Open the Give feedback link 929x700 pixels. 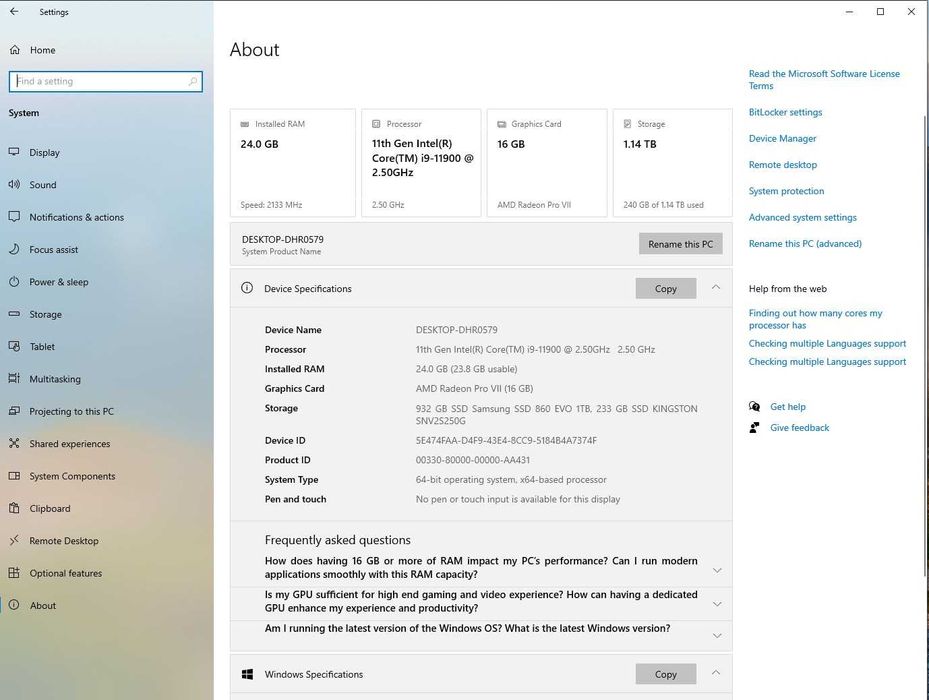click(x=799, y=427)
